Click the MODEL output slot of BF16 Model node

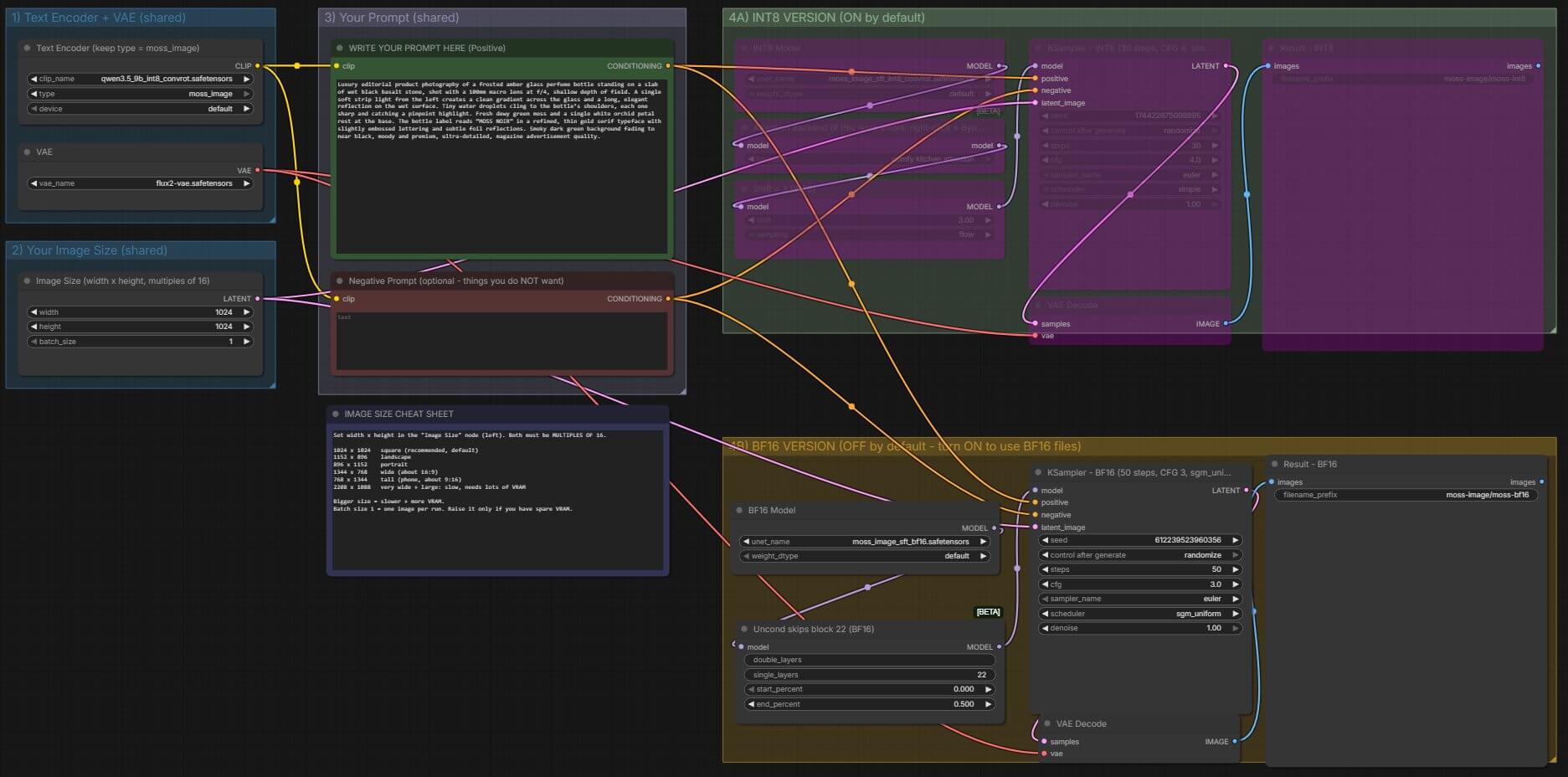[x=995, y=528]
